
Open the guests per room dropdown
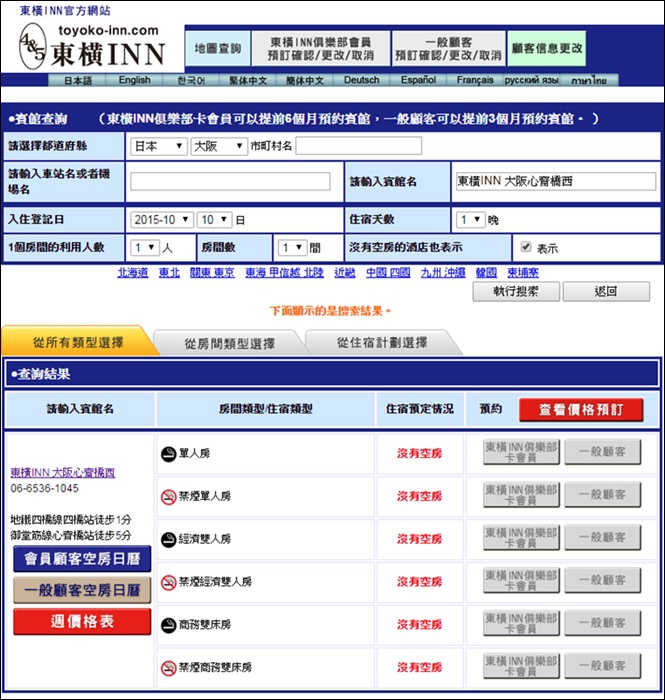coord(145,247)
